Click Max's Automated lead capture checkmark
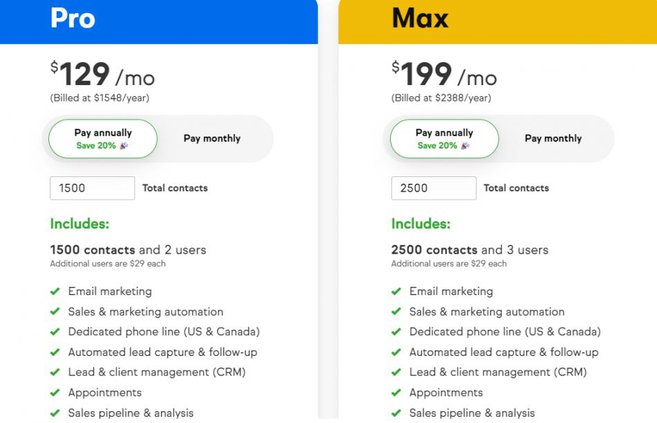 [396, 352]
